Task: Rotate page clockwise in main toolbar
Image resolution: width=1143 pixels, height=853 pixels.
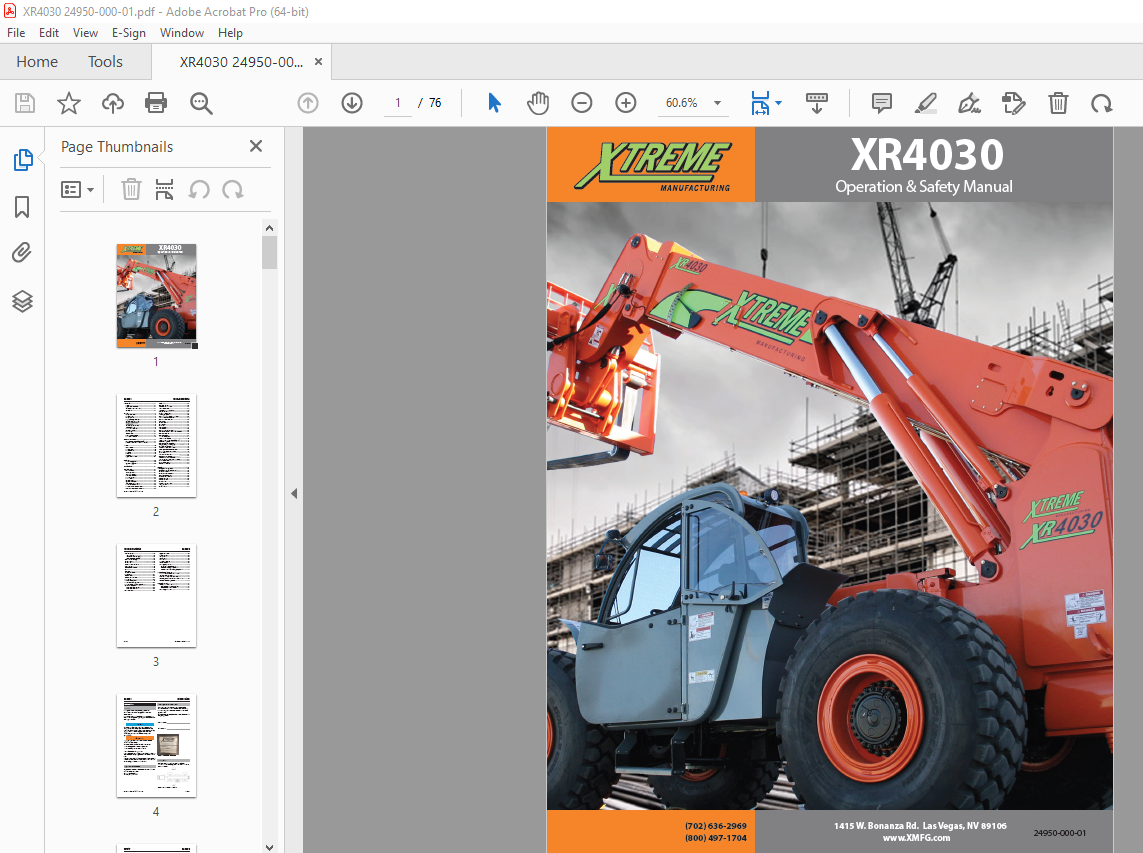Action: coord(1101,103)
